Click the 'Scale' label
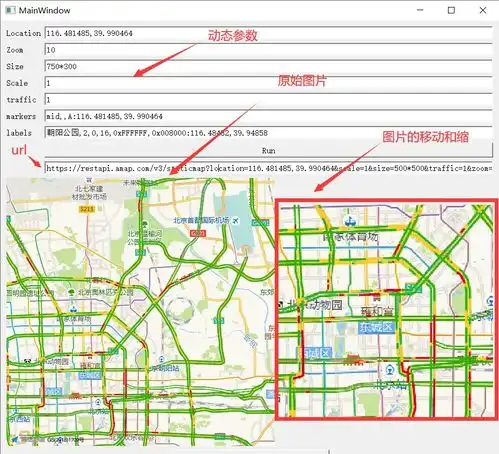 [x=17, y=83]
